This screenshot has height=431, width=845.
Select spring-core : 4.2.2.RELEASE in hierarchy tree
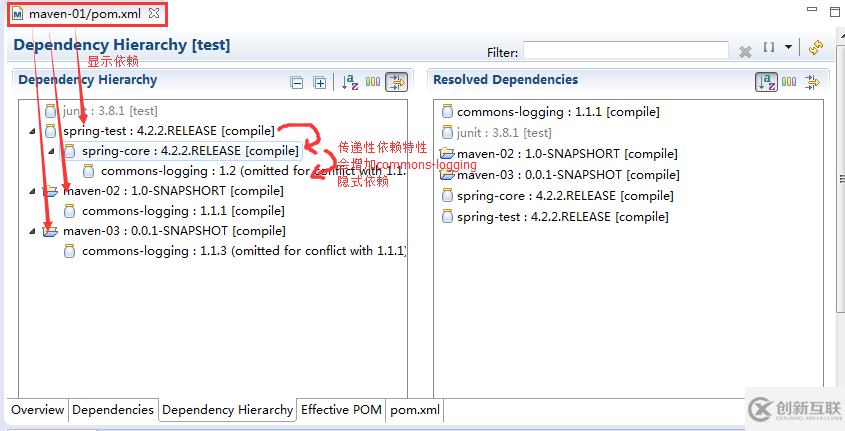click(190, 151)
